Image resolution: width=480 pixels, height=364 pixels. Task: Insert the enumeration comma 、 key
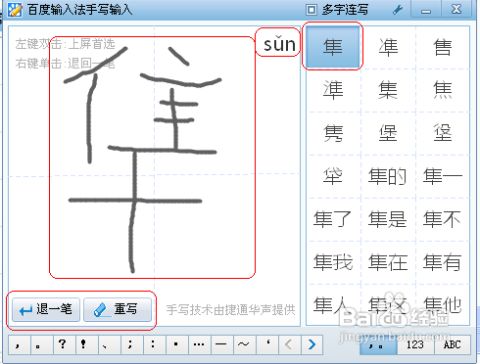109,344
